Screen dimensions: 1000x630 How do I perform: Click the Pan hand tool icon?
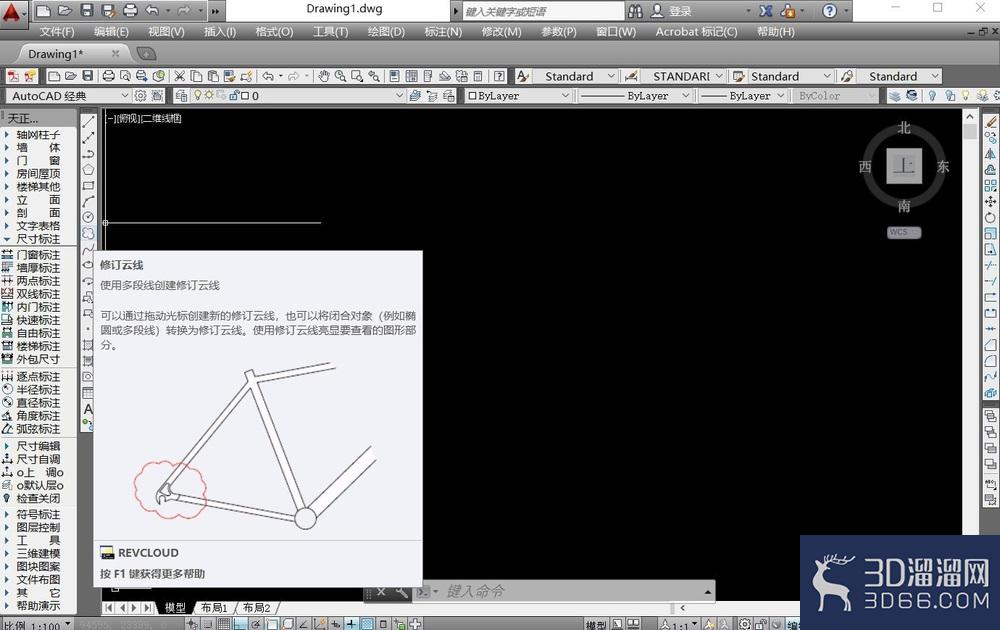pos(324,77)
